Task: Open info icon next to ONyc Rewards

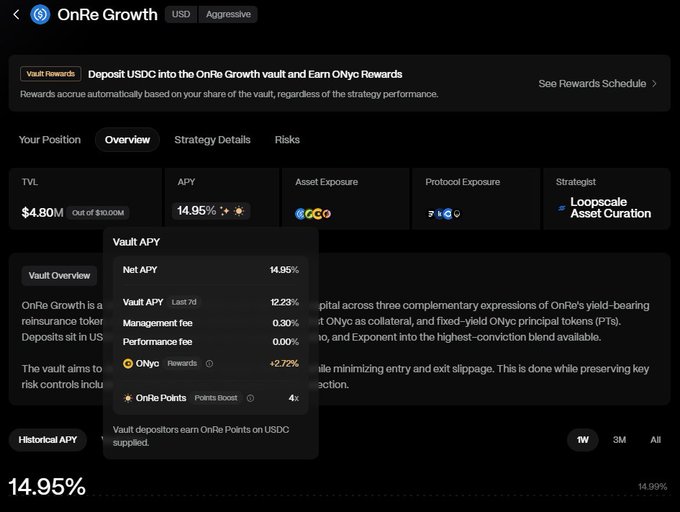Action: 209,363
